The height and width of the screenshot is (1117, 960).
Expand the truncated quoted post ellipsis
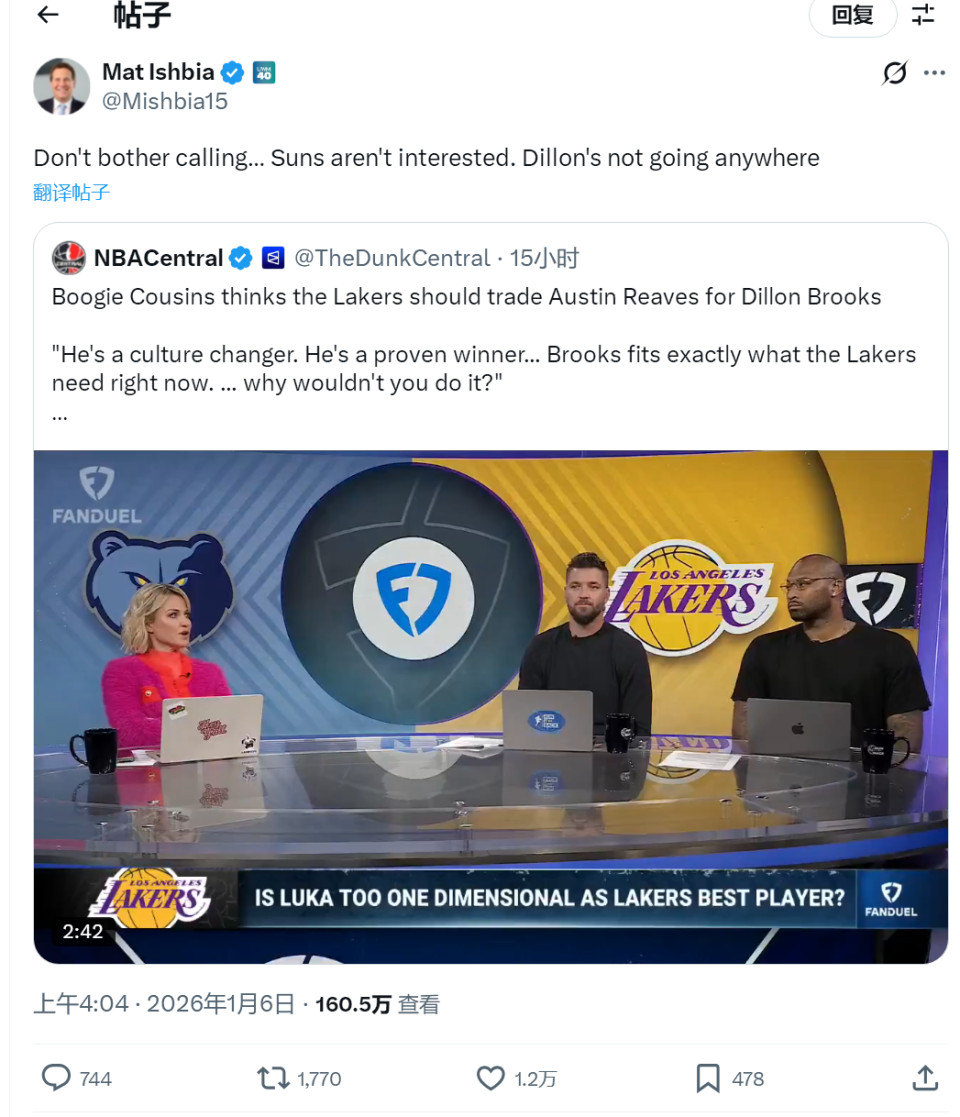[60, 416]
